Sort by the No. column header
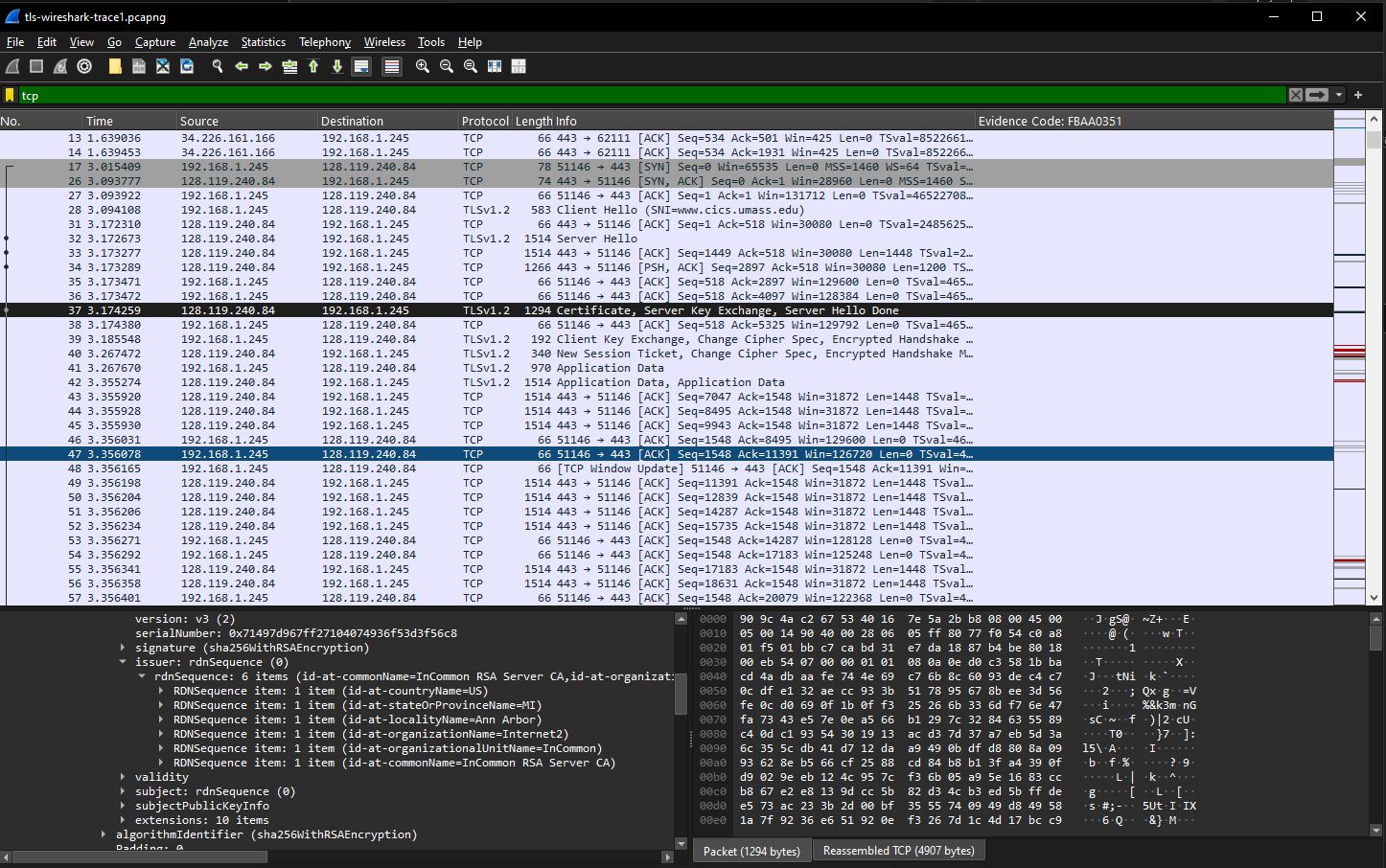This screenshot has height=868, width=1386. pos(41,121)
